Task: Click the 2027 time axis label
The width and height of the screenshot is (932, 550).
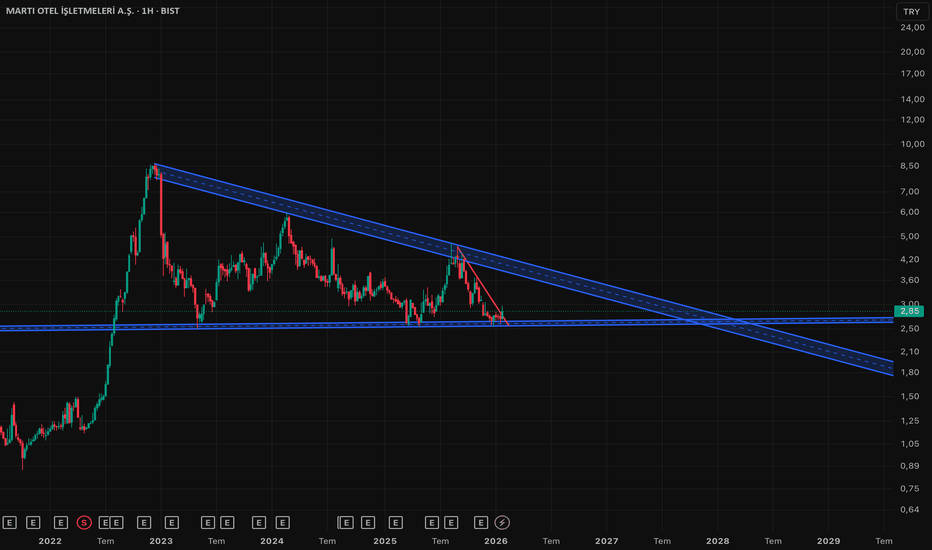Action: (x=606, y=541)
